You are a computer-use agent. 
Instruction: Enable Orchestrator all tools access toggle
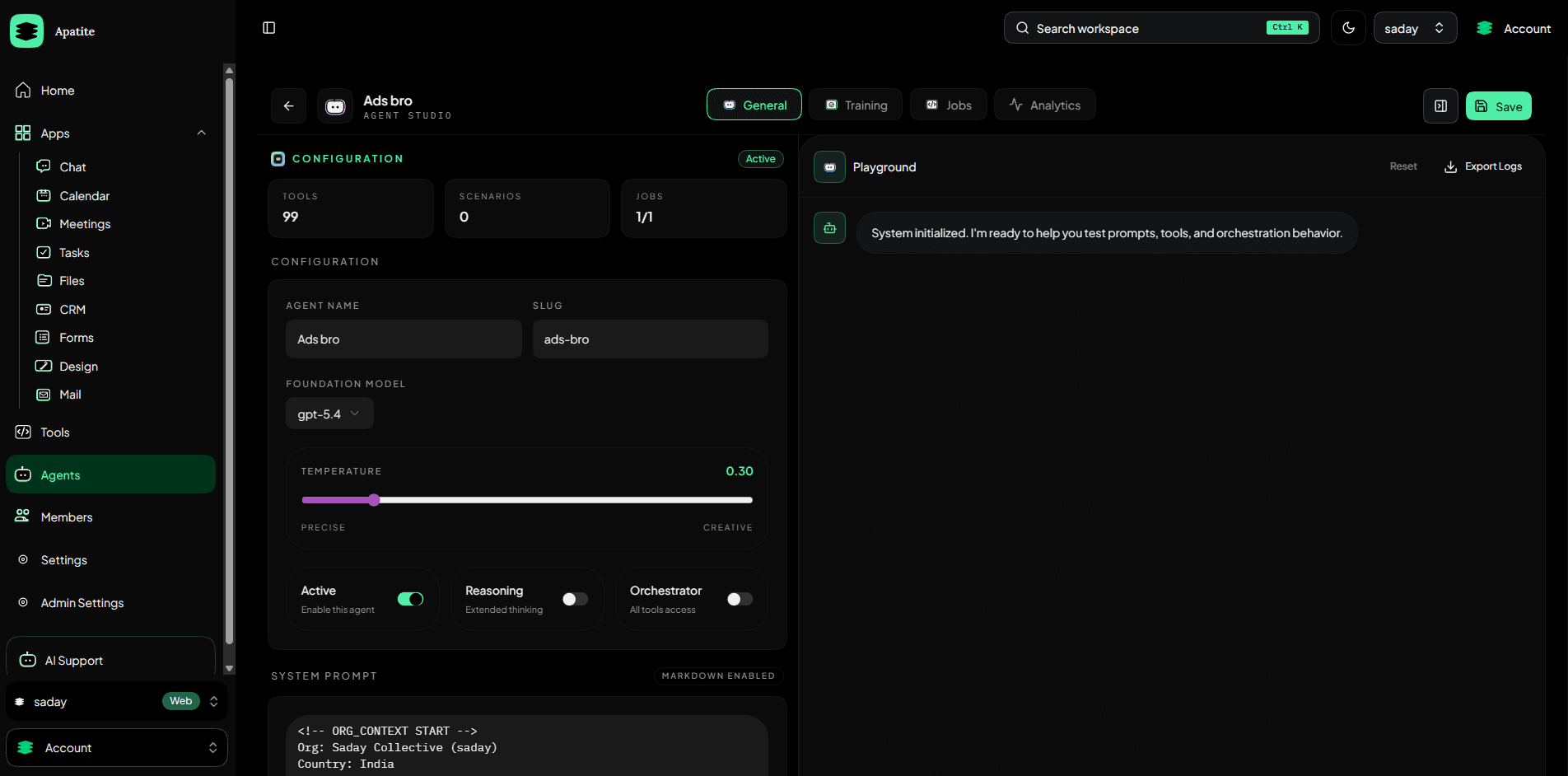click(x=740, y=599)
